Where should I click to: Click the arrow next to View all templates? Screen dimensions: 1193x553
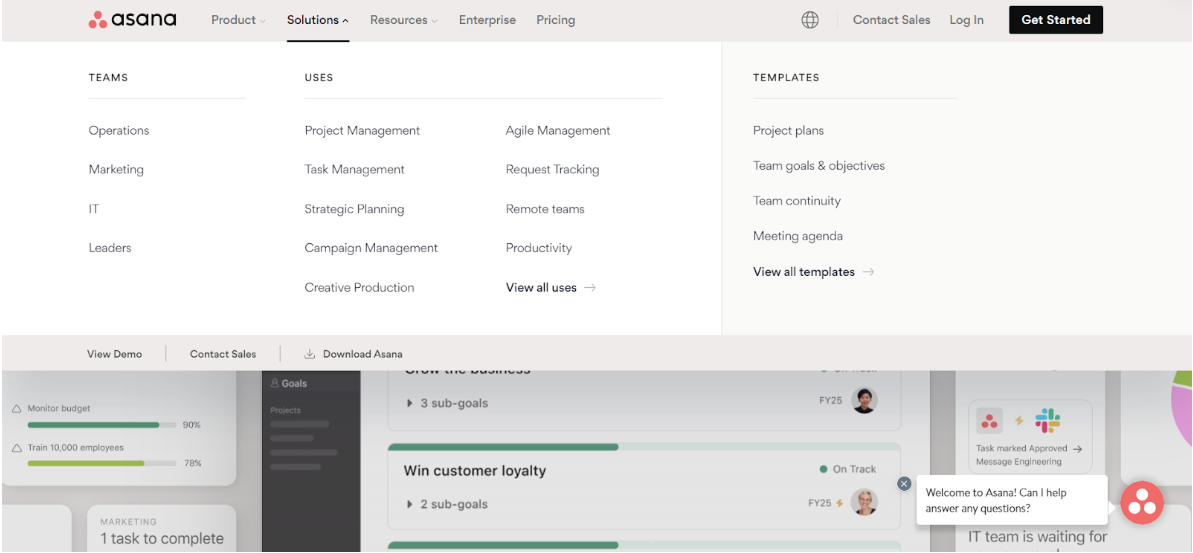(868, 272)
